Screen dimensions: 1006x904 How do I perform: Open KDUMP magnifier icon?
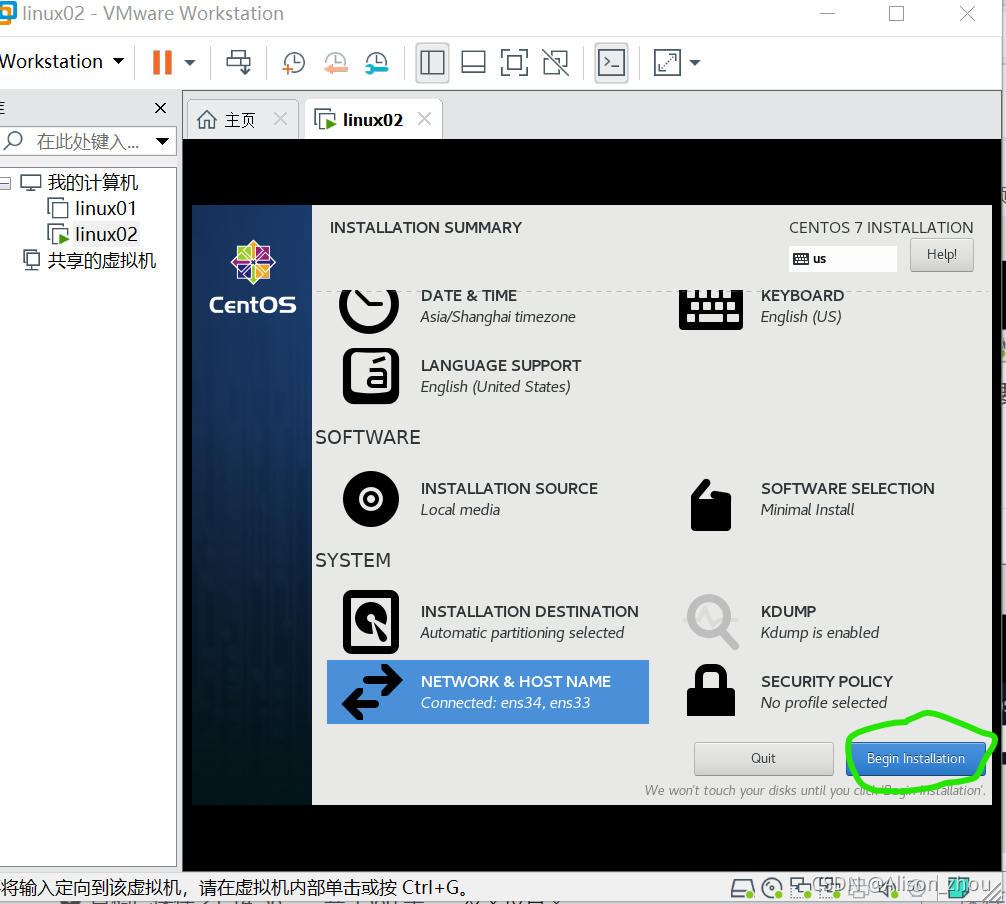point(712,622)
